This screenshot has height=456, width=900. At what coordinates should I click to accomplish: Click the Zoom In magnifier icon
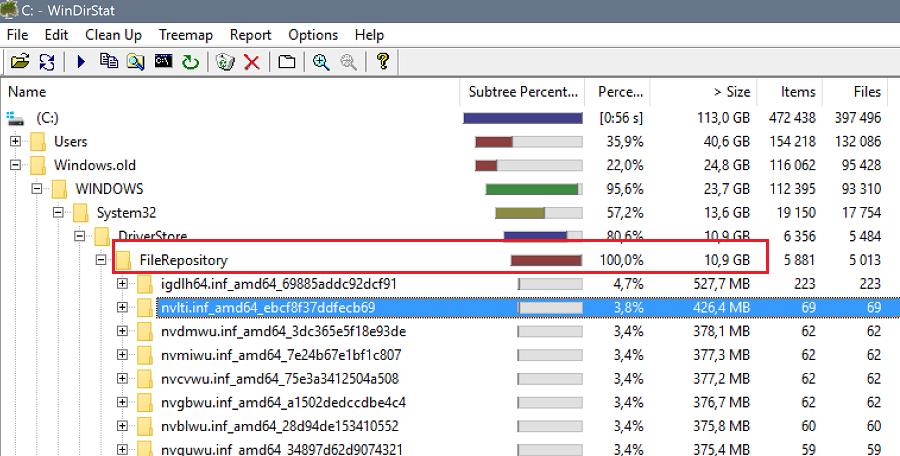[x=321, y=62]
